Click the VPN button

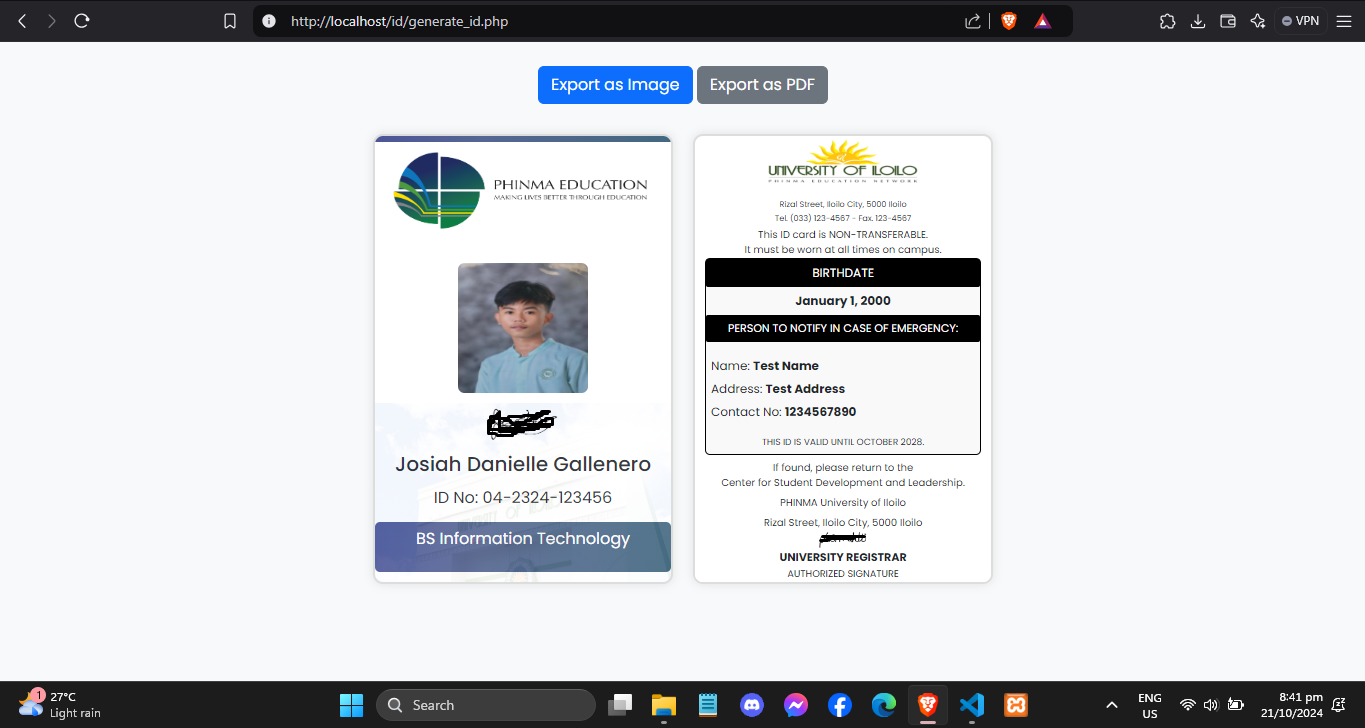(1300, 21)
